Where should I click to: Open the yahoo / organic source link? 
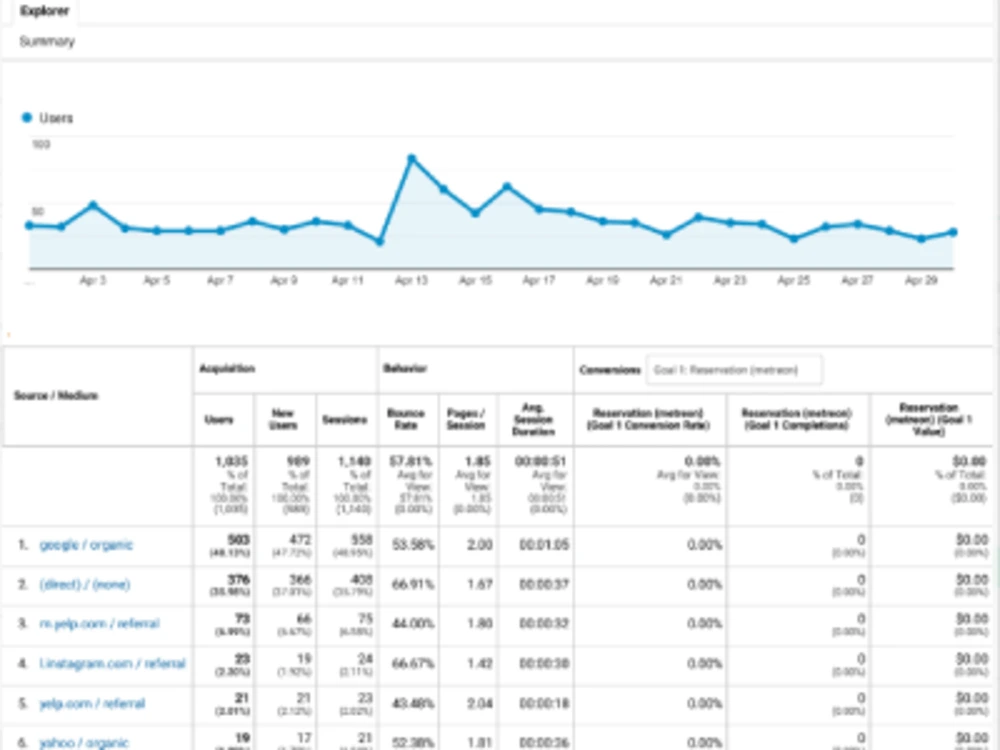[84, 742]
